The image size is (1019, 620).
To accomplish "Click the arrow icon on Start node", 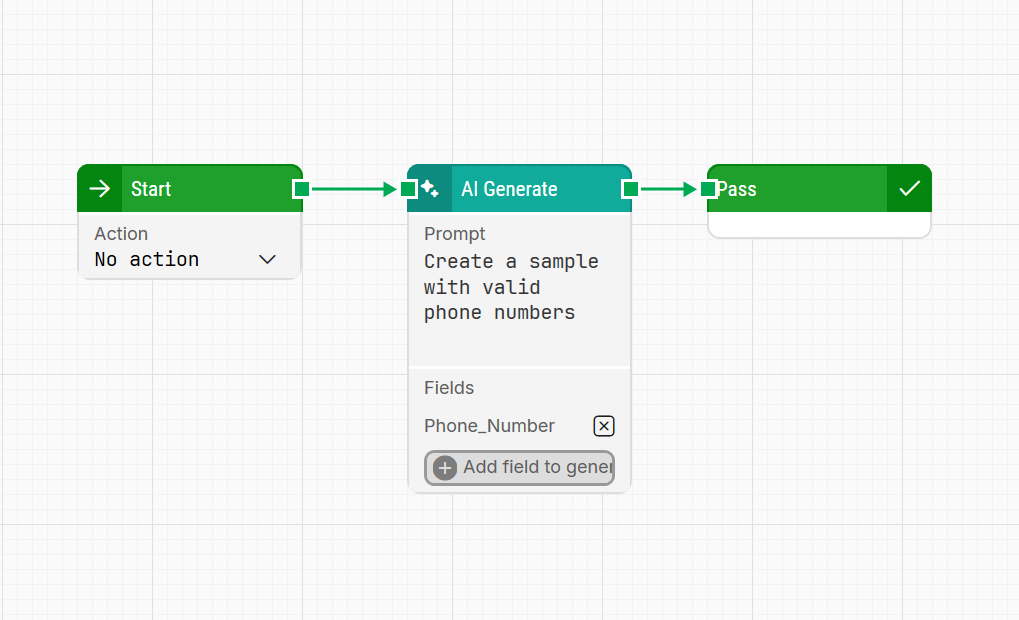I will (100, 189).
